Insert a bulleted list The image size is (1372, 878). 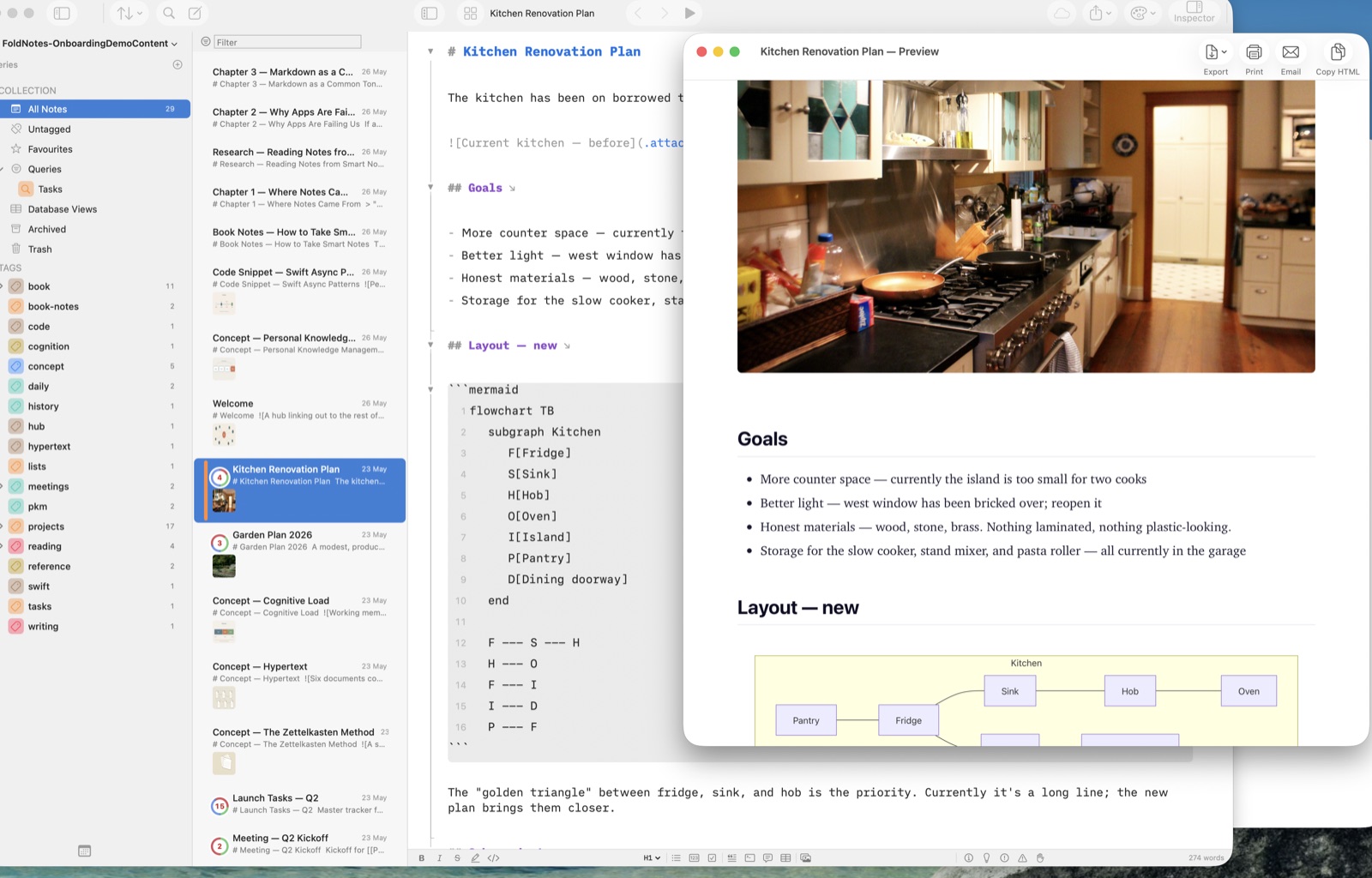coord(677,857)
